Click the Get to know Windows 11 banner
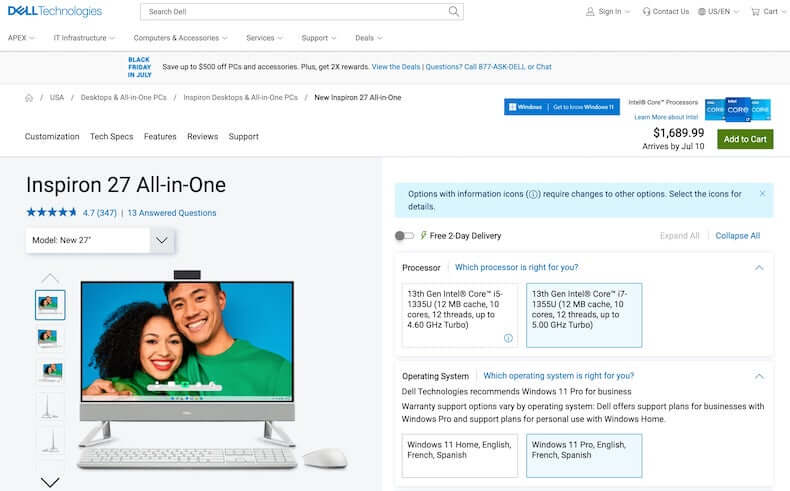Viewport: 790px width, 491px height. pos(562,107)
